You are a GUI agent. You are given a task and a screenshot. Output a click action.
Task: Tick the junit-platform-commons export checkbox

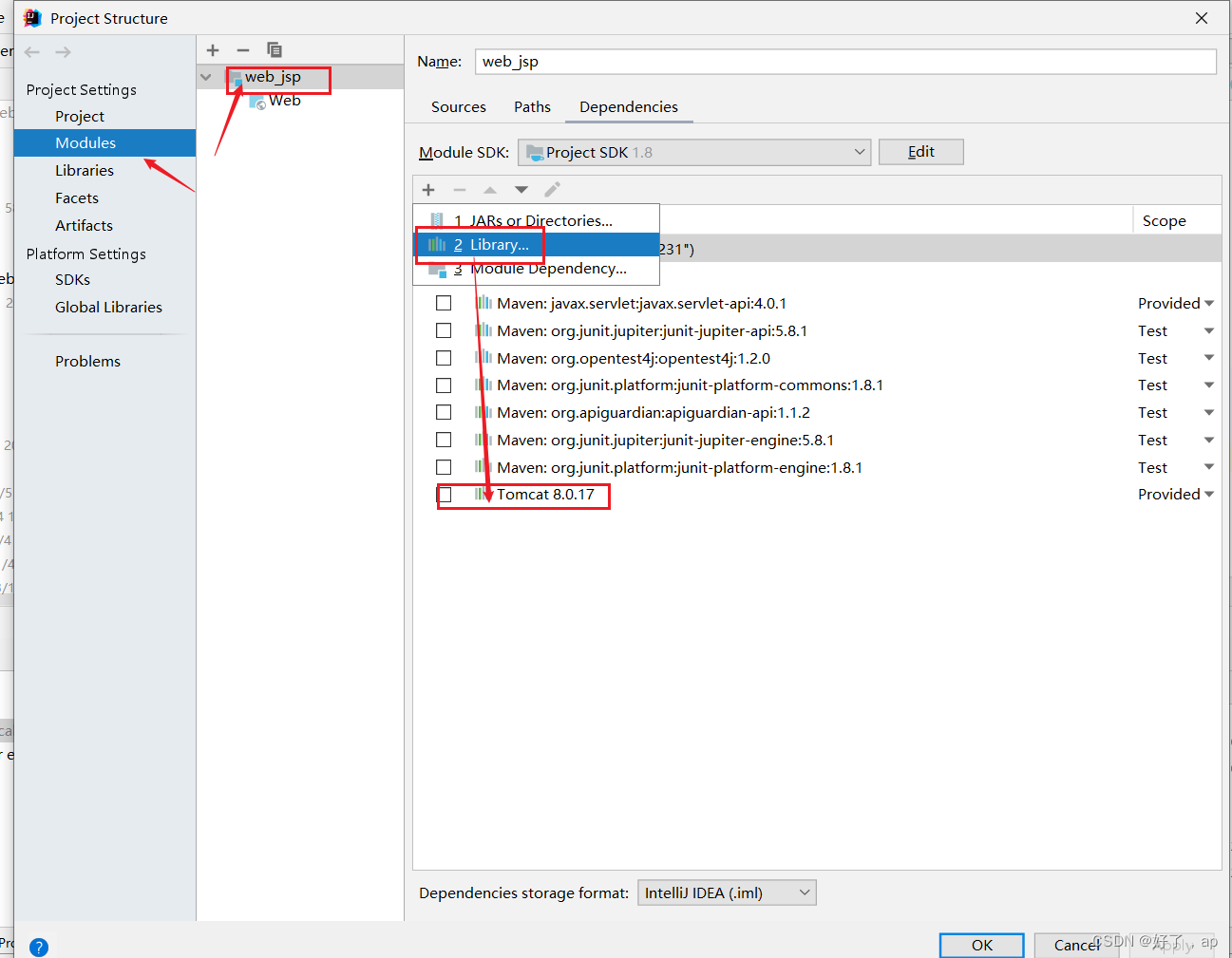[444, 385]
